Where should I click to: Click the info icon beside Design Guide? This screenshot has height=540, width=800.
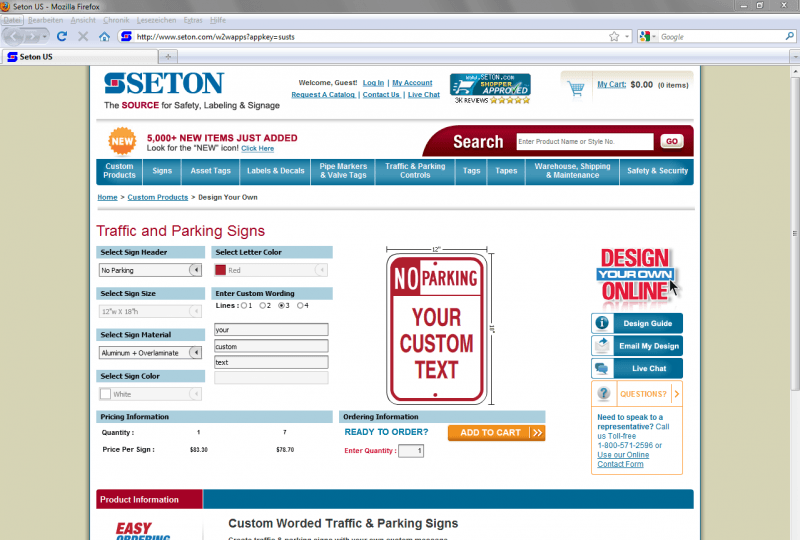pyautogui.click(x=602, y=323)
